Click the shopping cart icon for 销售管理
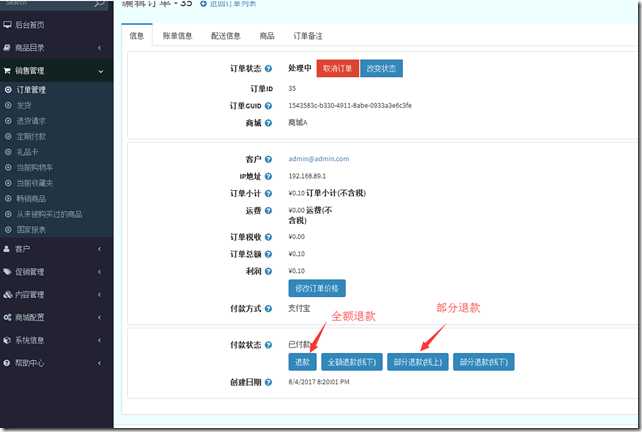 7,70
